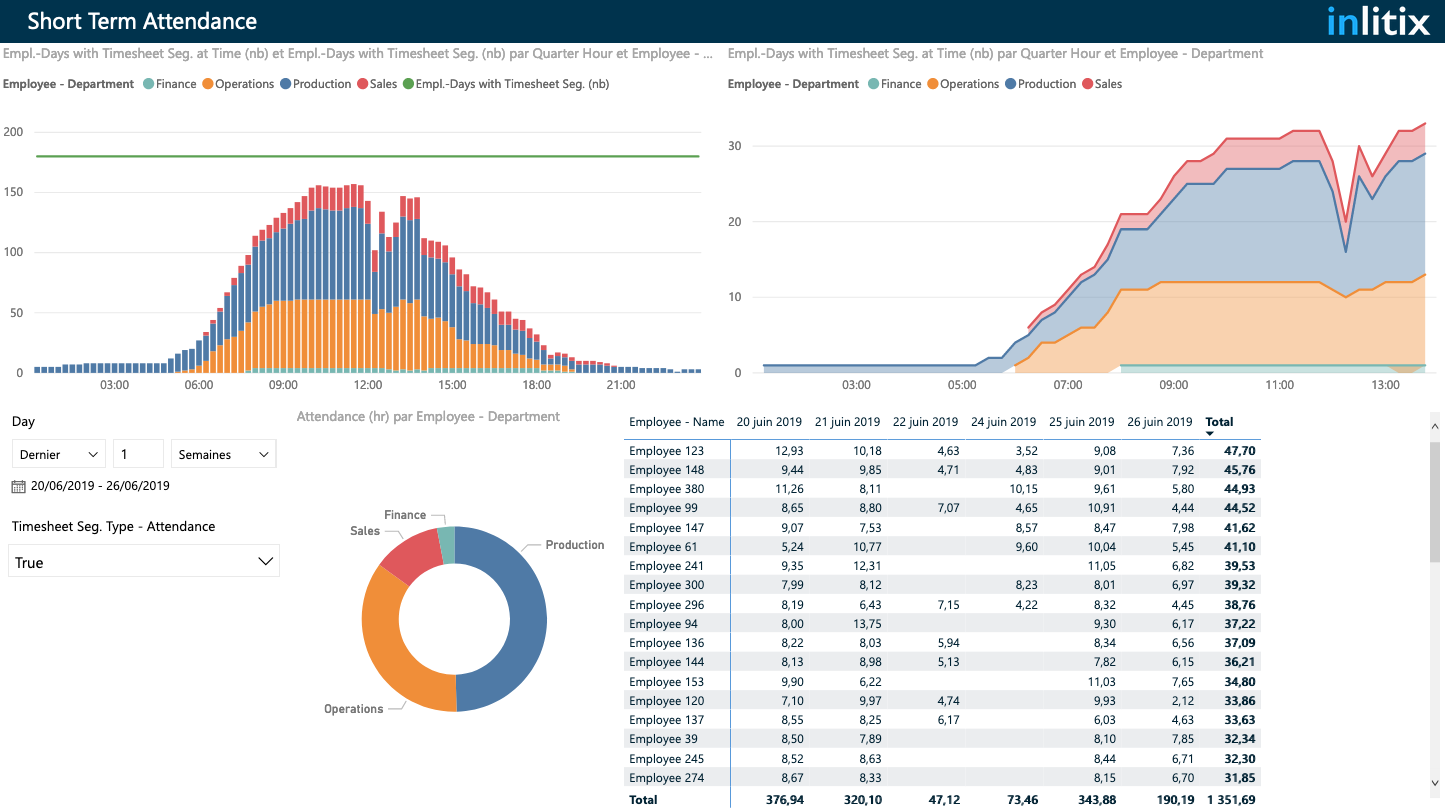Select the Employee 147 row
This screenshot has height=810, width=1445.
(943, 528)
